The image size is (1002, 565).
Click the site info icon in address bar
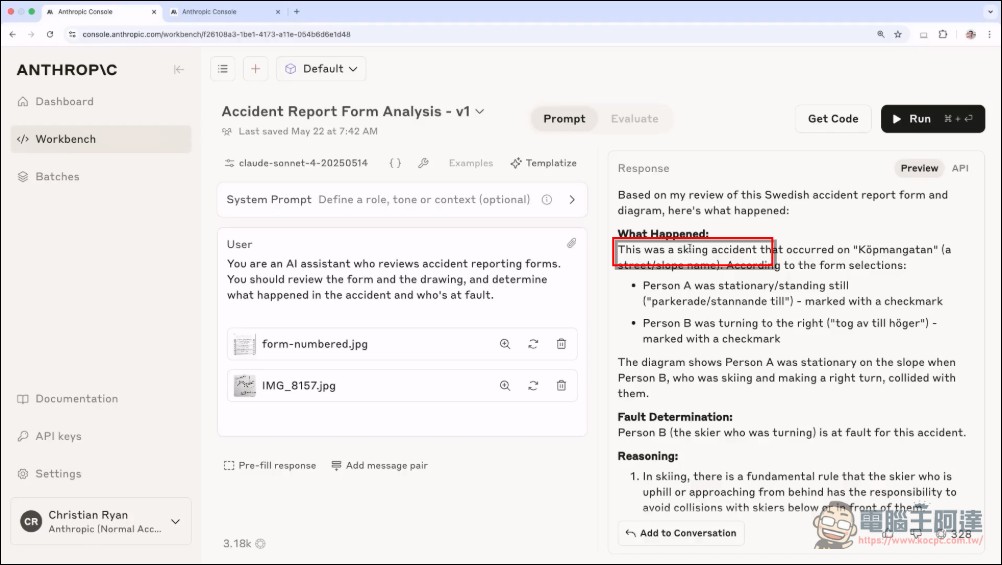pyautogui.click(x=72, y=35)
